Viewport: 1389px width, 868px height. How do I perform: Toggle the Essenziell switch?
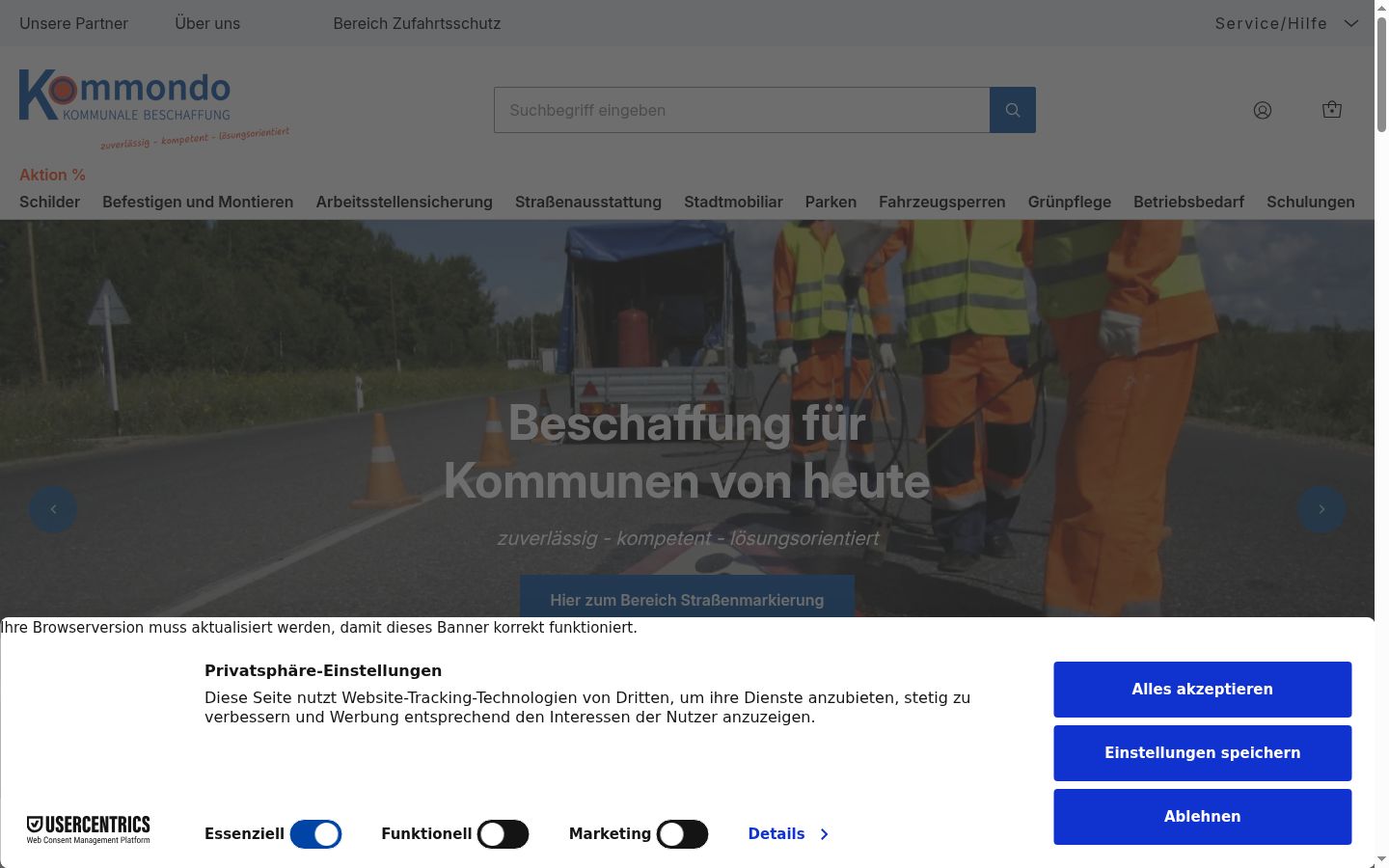click(316, 834)
